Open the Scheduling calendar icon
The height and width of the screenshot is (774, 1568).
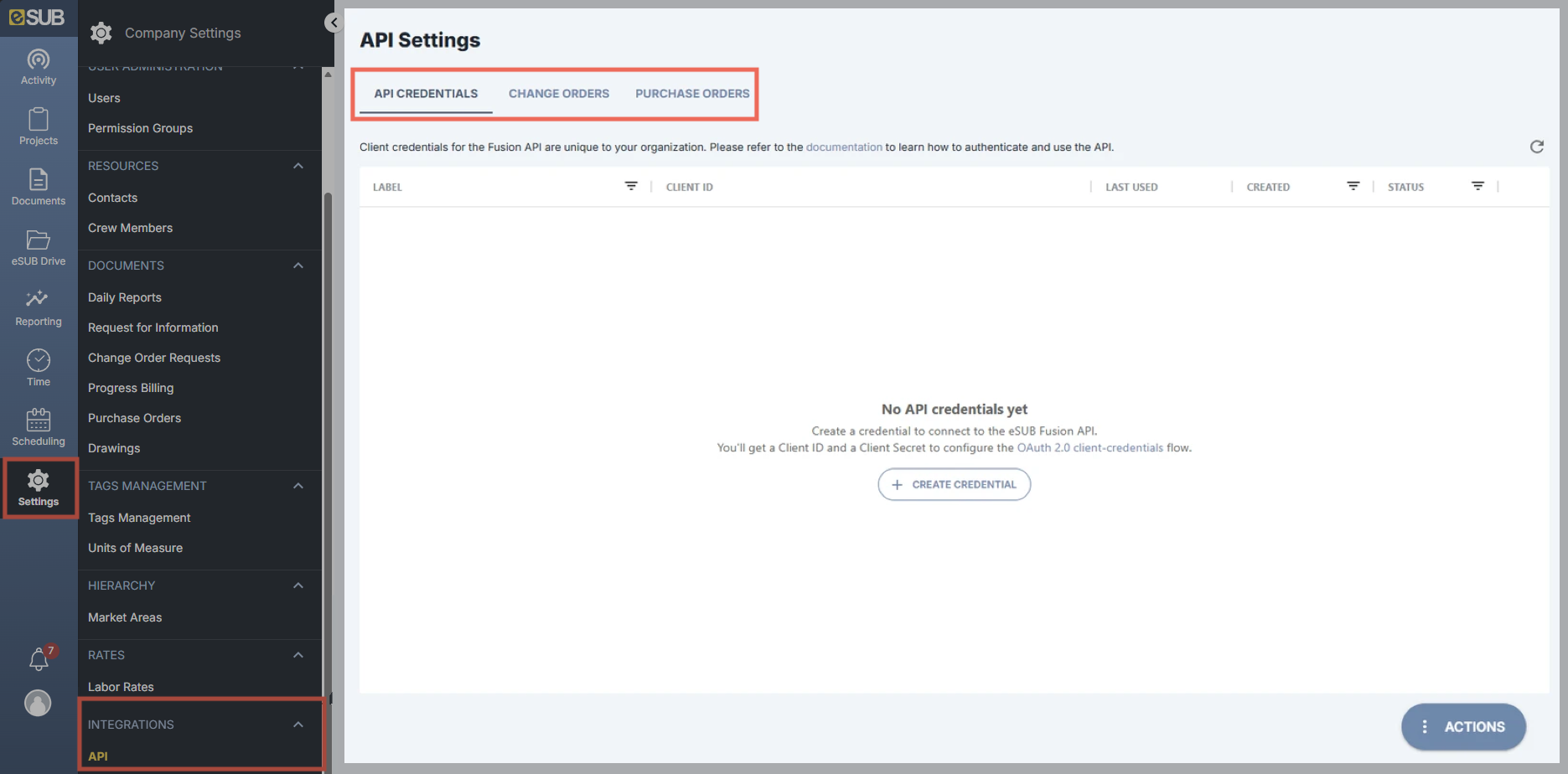(x=39, y=420)
